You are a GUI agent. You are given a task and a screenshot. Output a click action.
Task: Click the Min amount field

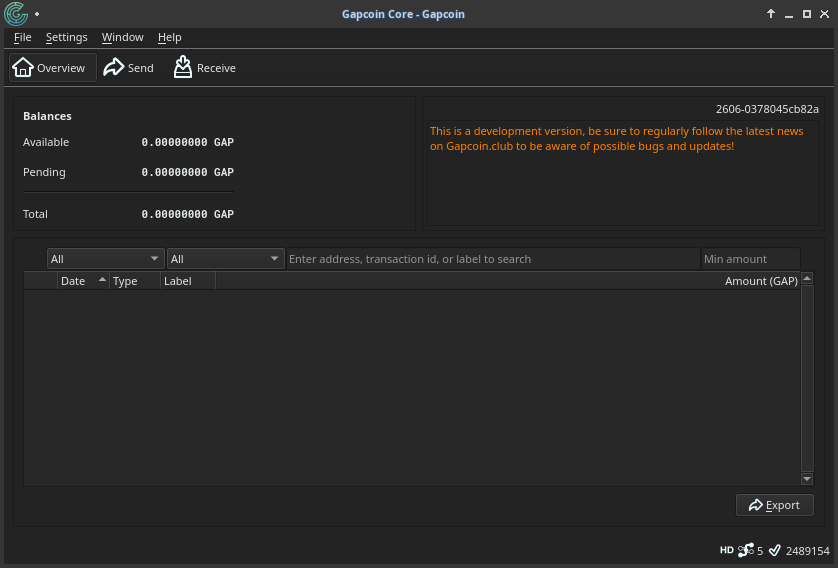pos(750,259)
